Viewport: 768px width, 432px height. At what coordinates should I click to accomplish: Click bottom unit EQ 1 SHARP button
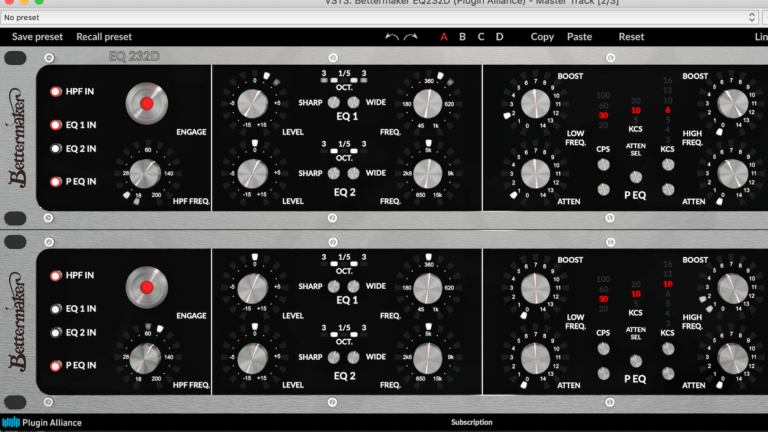click(x=334, y=286)
